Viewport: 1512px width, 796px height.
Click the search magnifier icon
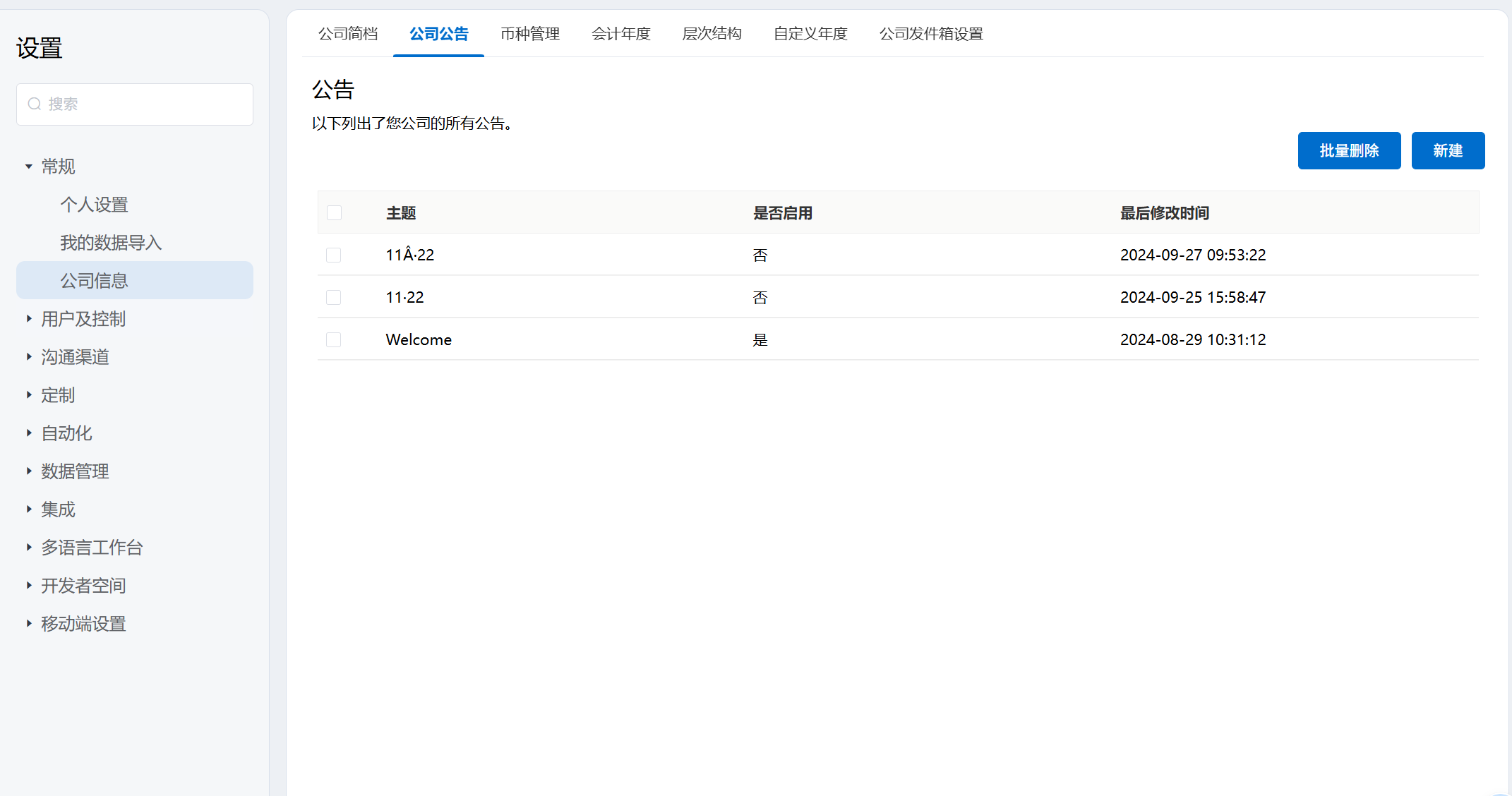point(34,104)
